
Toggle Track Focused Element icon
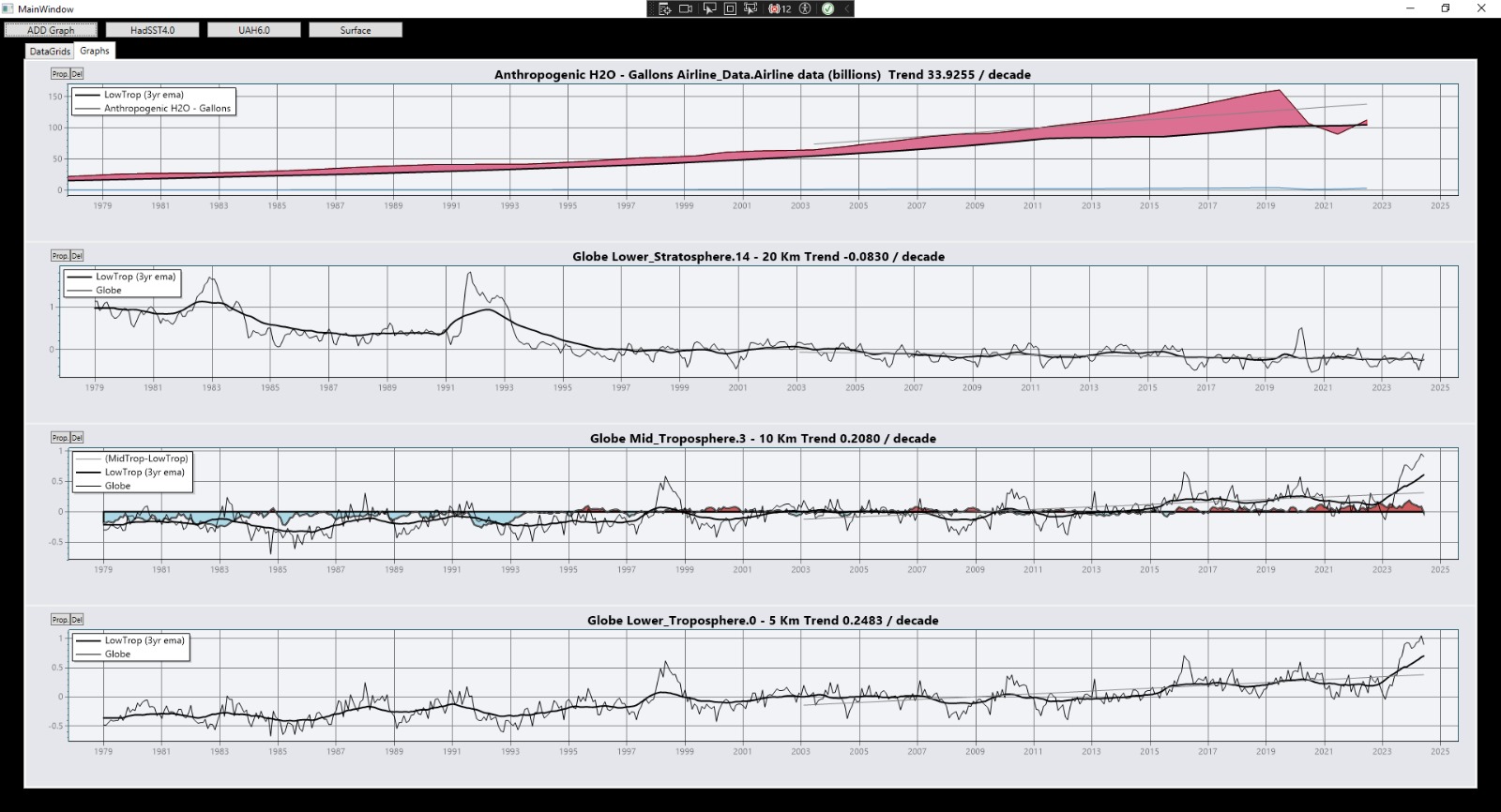(750, 8)
